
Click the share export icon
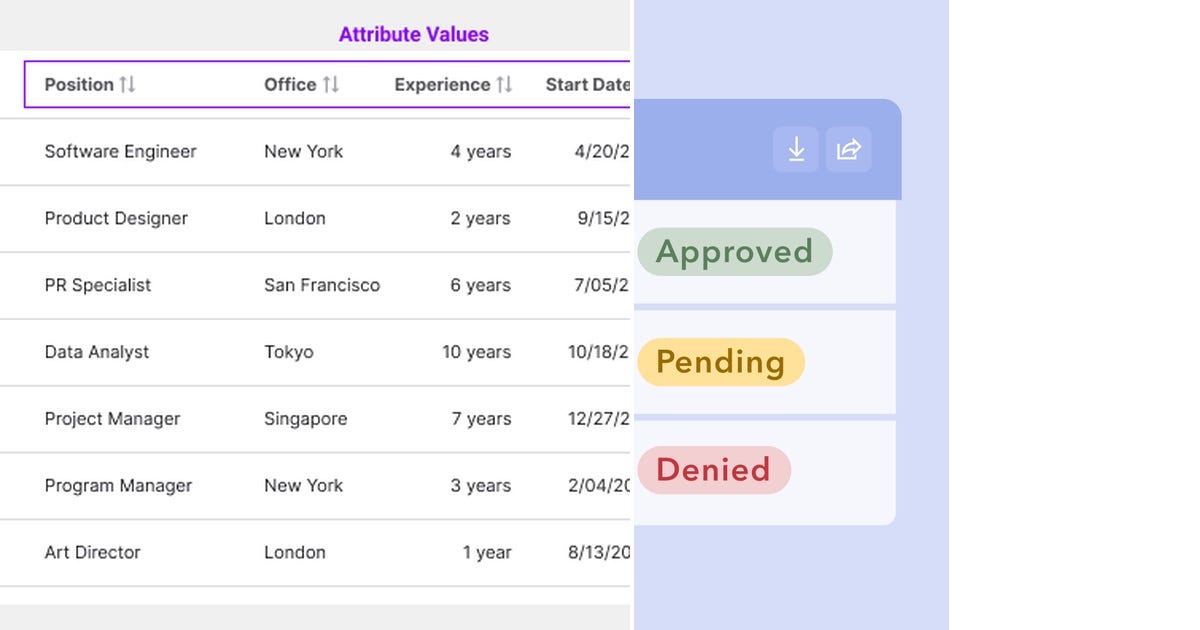(848, 150)
